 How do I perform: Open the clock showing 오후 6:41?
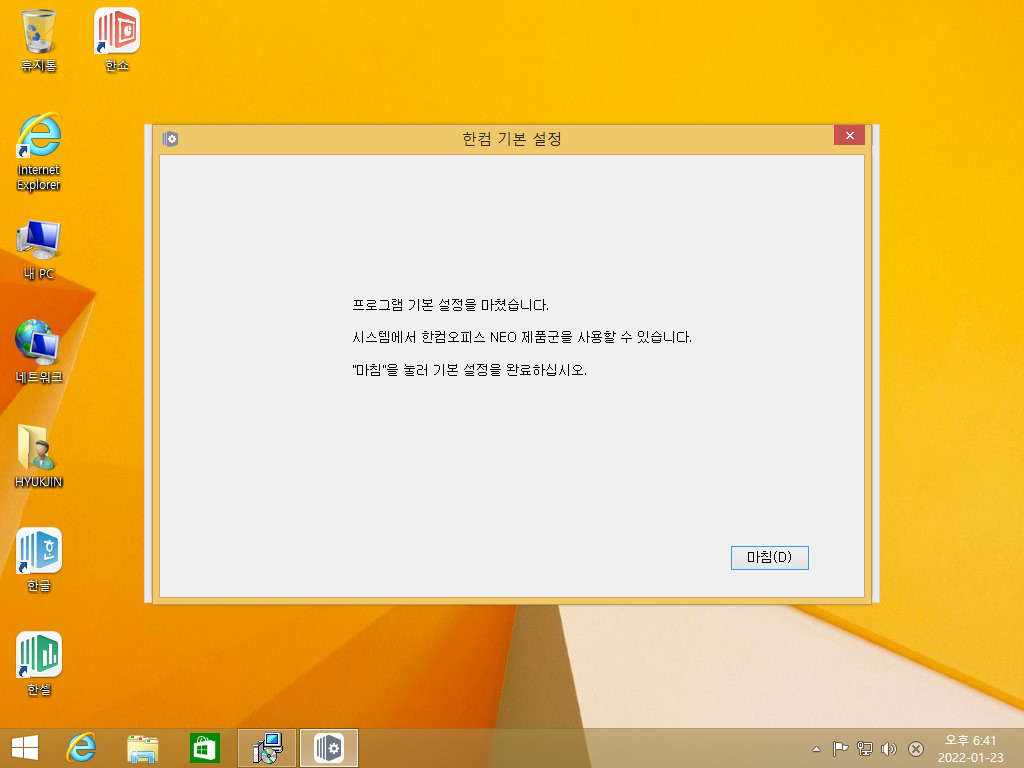(970, 748)
